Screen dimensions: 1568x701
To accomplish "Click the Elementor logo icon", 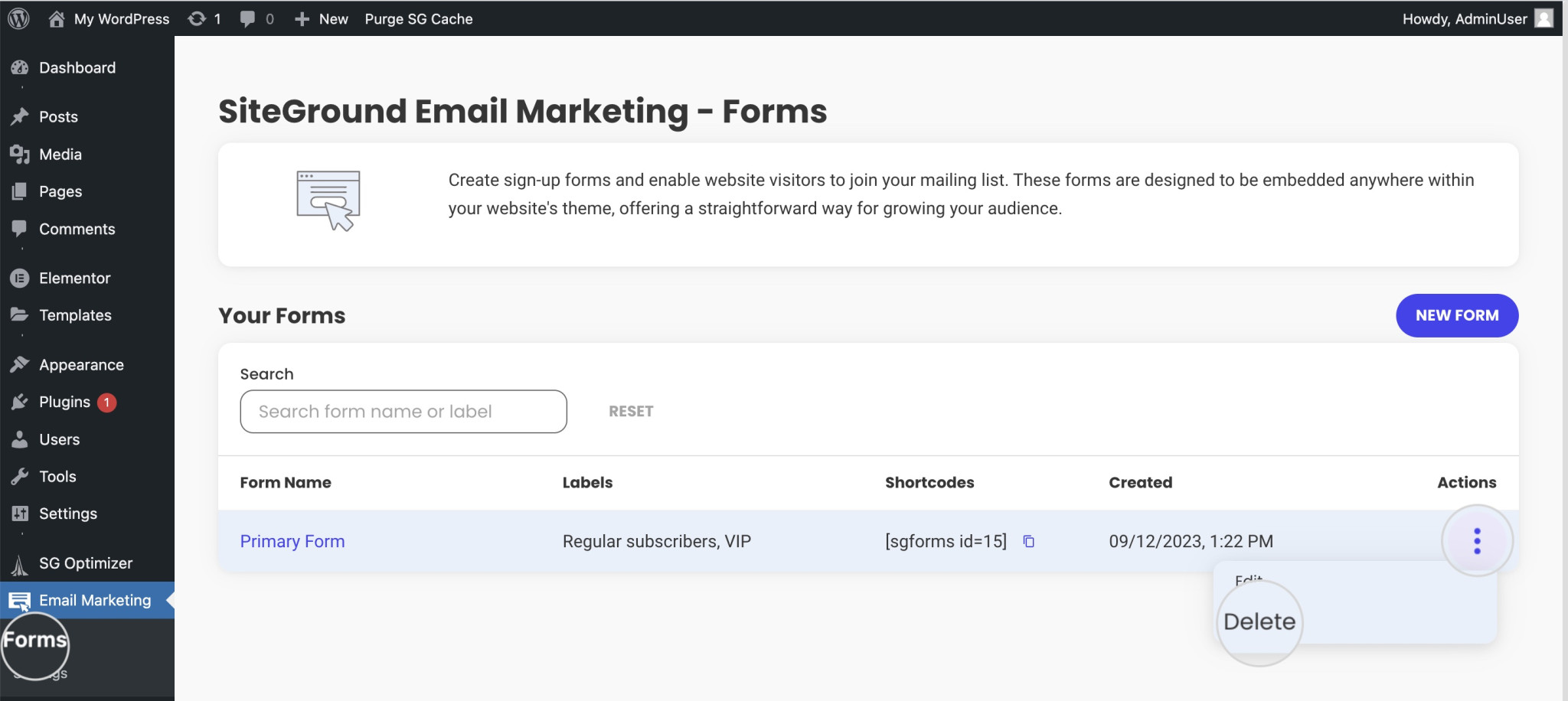I will (20, 278).
